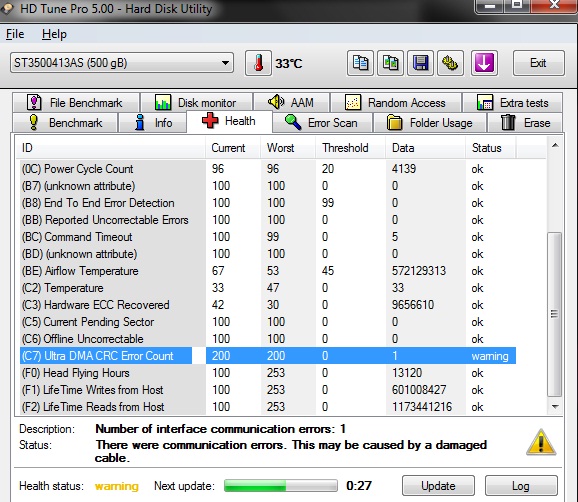Click the copy screenshot toolbar icon
Viewport: 578px width, 502px height.
[x=390, y=63]
